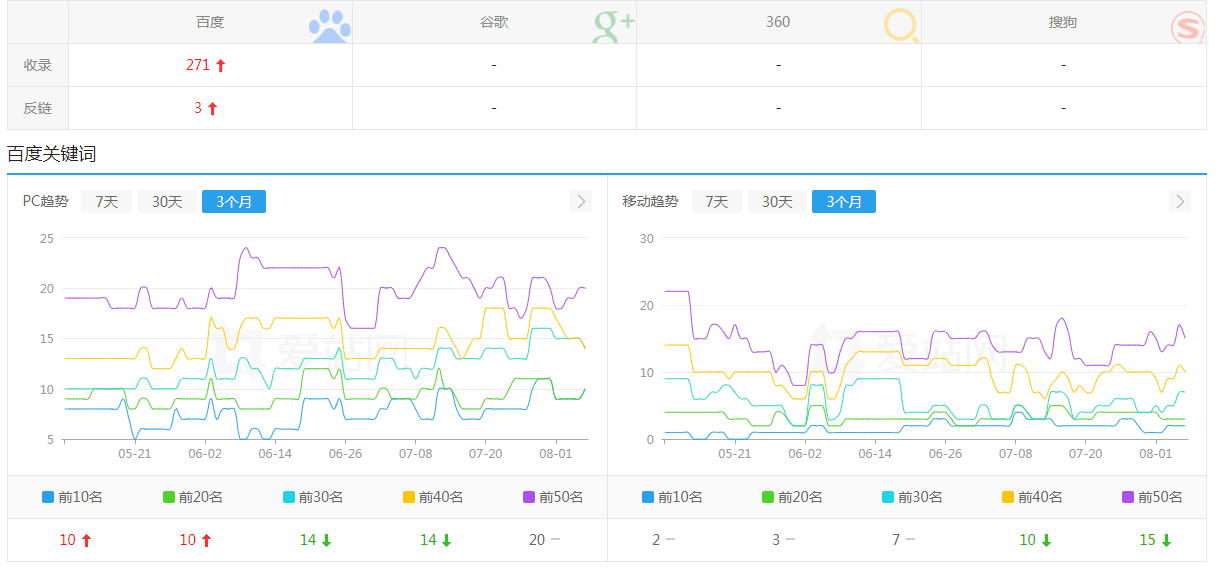The width and height of the screenshot is (1228, 570).
Task: Expand mobile trend panel with right chevron
Action: click(x=1180, y=202)
